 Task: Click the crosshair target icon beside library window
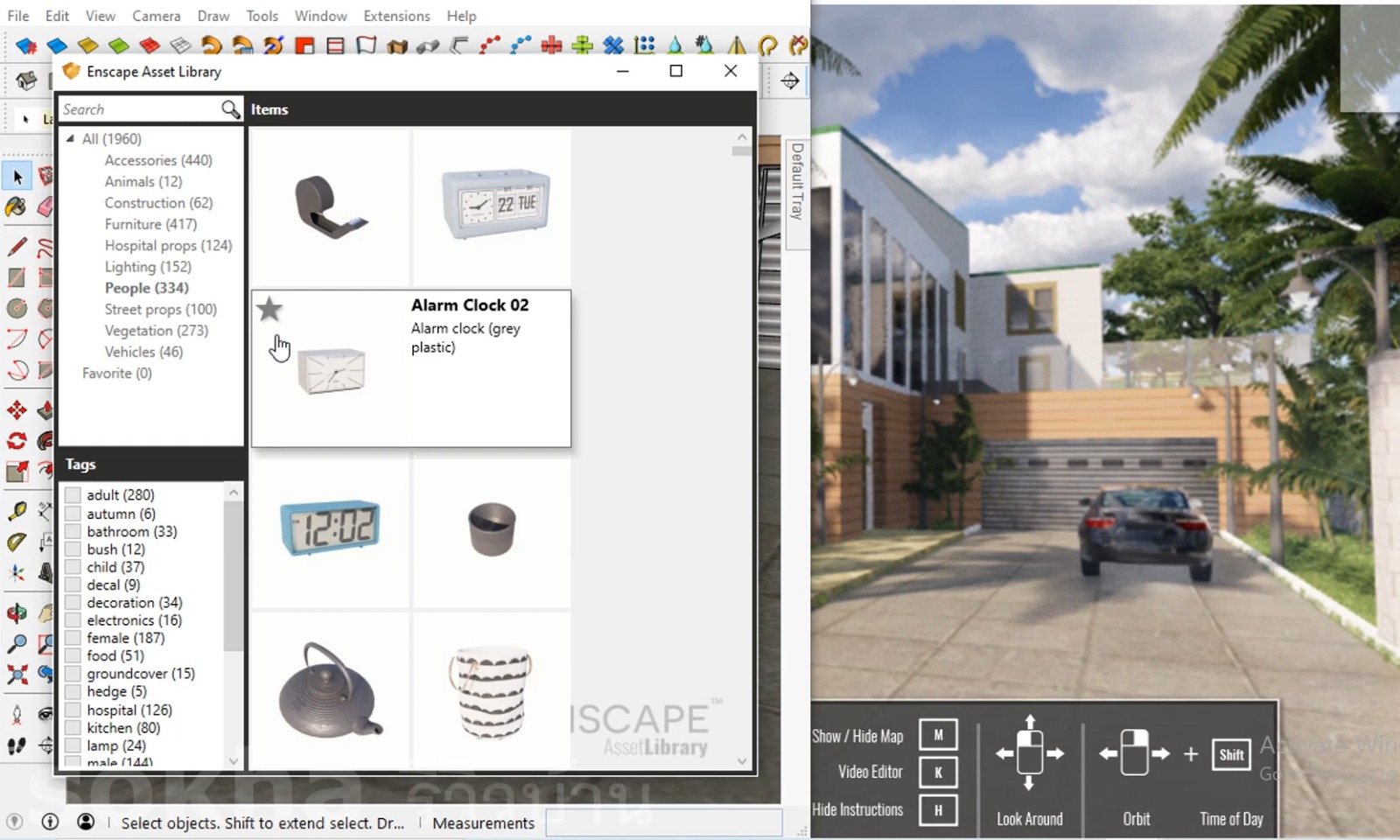pos(790,81)
